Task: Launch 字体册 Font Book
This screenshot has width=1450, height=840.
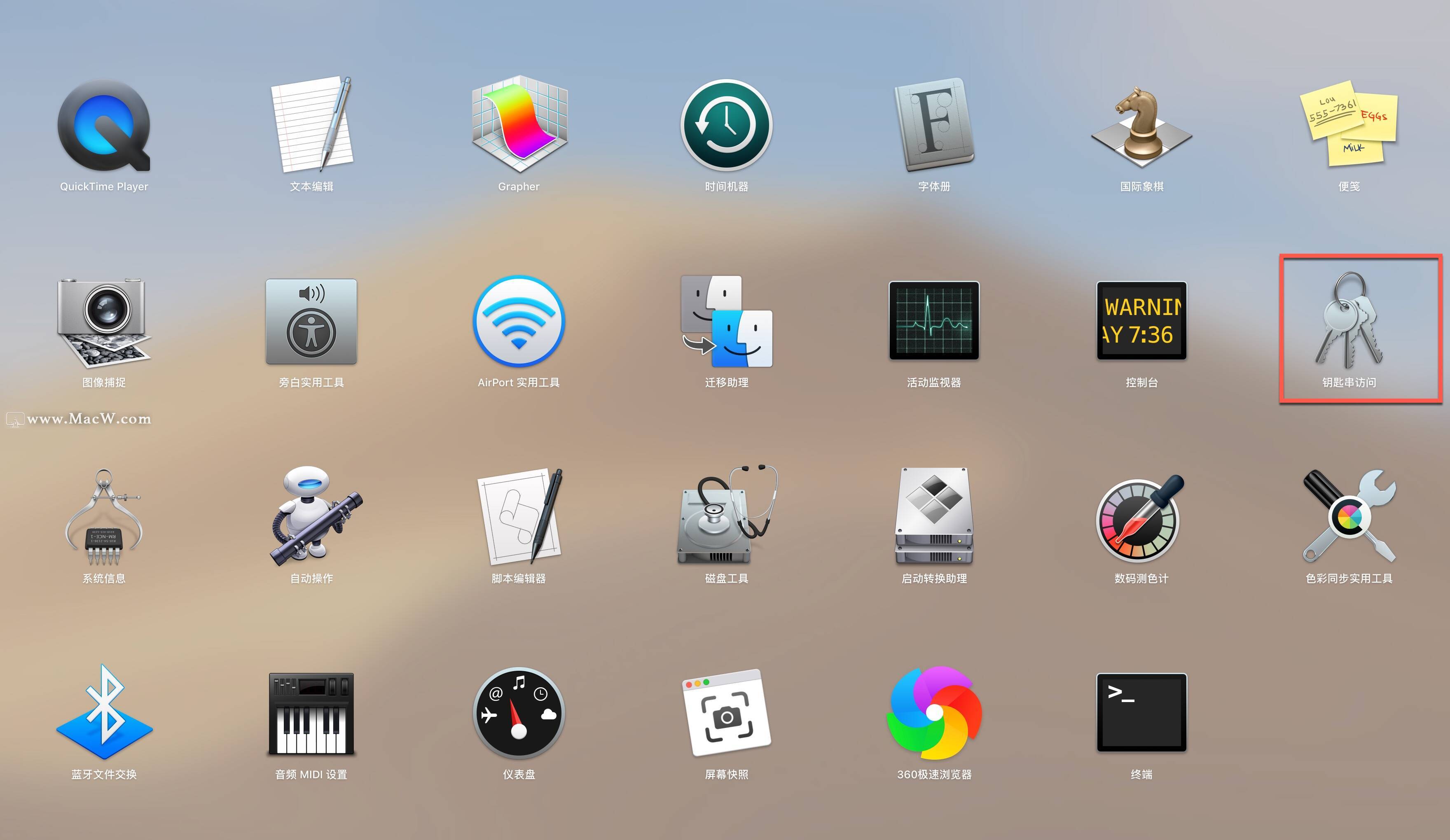Action: tap(934, 125)
